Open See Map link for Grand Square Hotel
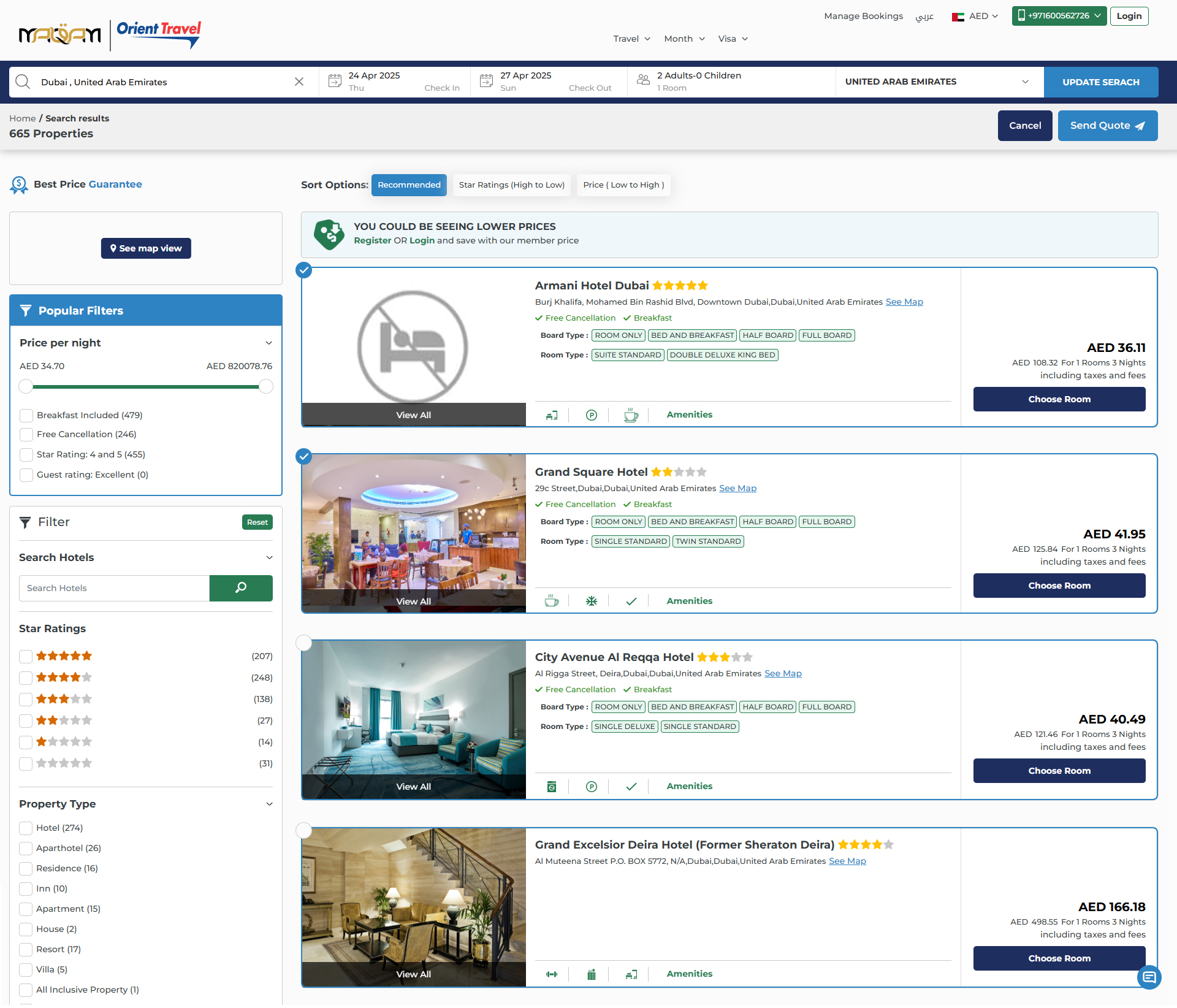 (x=737, y=489)
